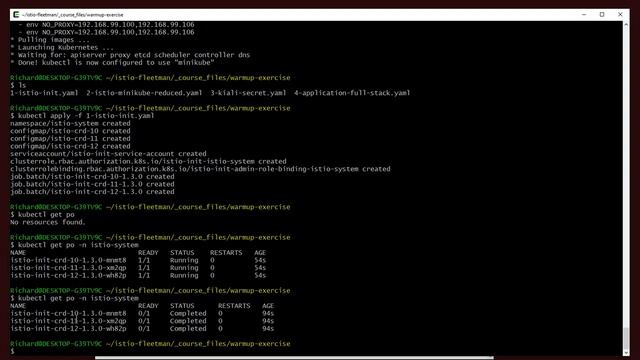
Task: Click 'namespace/istio-system created' line
Action: tap(70, 123)
